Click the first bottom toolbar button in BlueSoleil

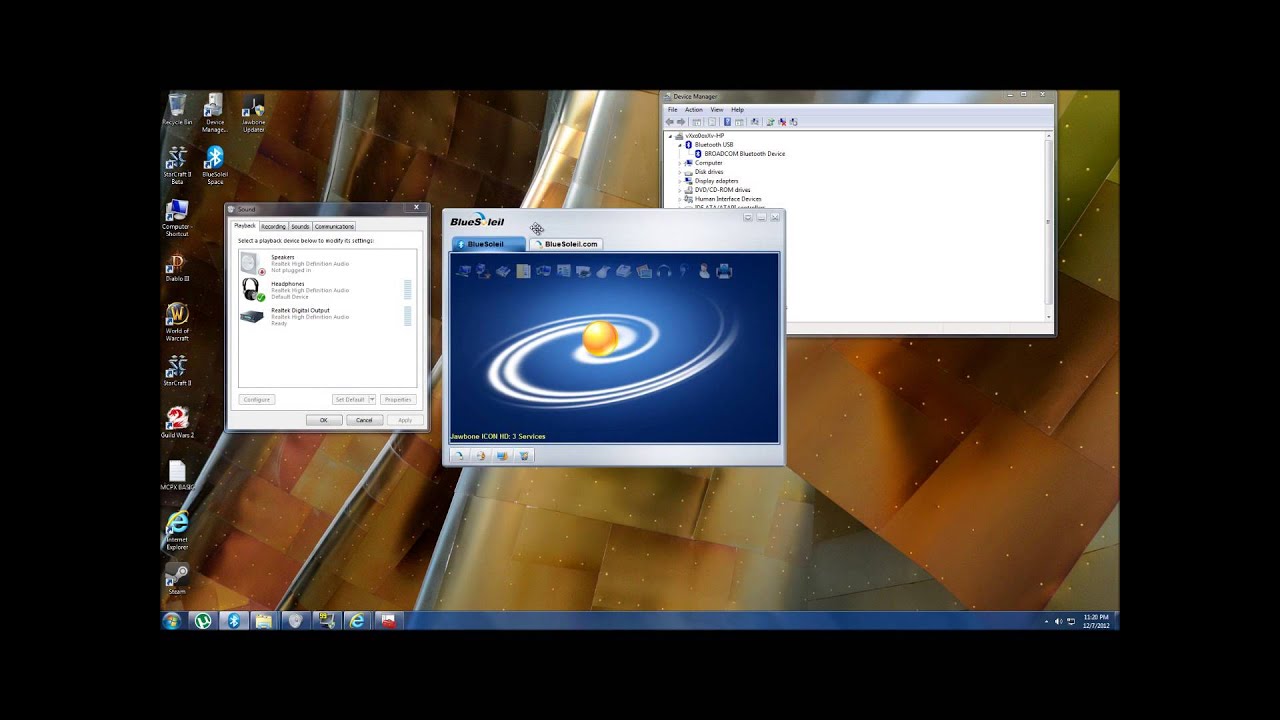[x=459, y=455]
